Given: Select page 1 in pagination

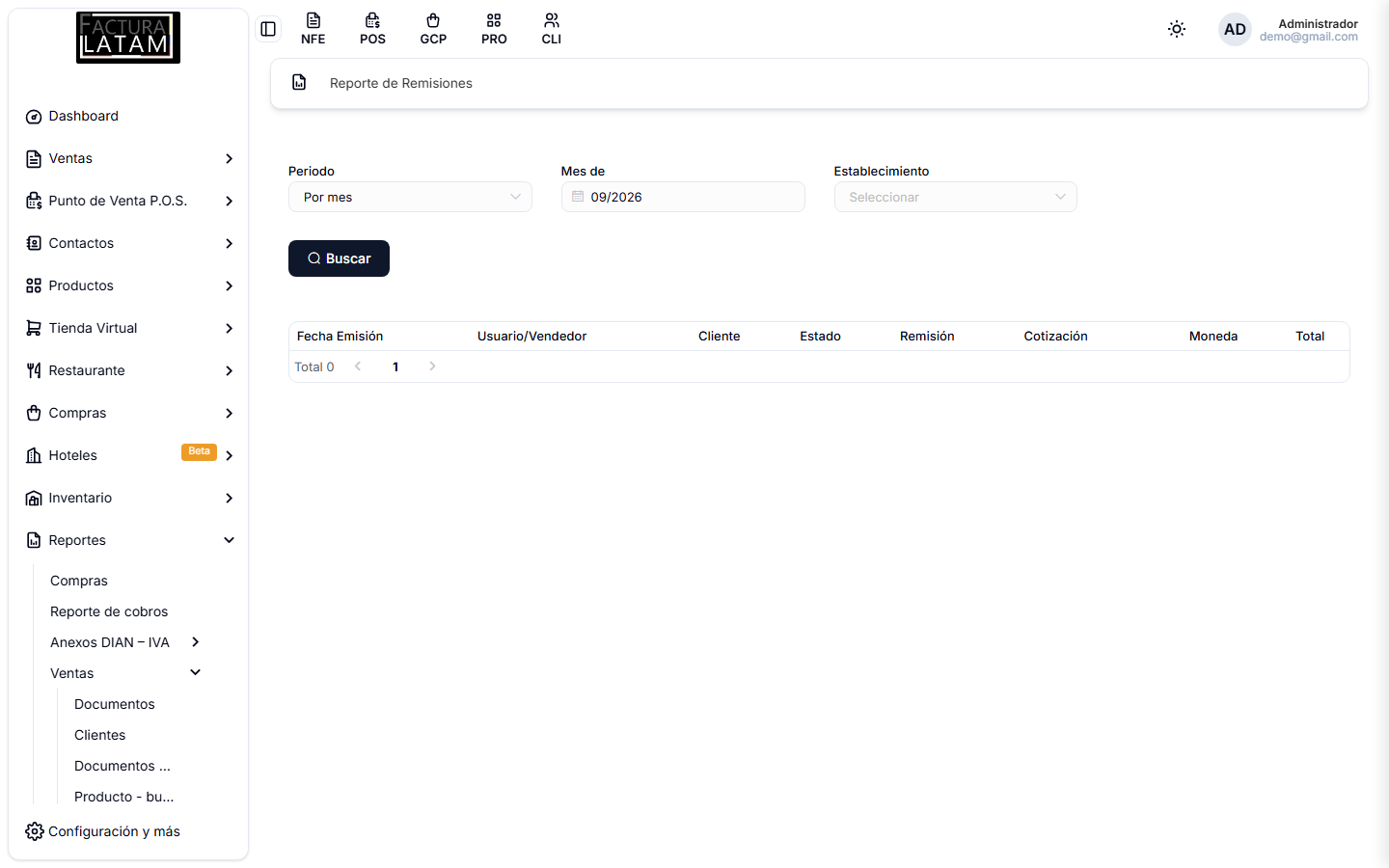Looking at the screenshot, I should tap(395, 366).
